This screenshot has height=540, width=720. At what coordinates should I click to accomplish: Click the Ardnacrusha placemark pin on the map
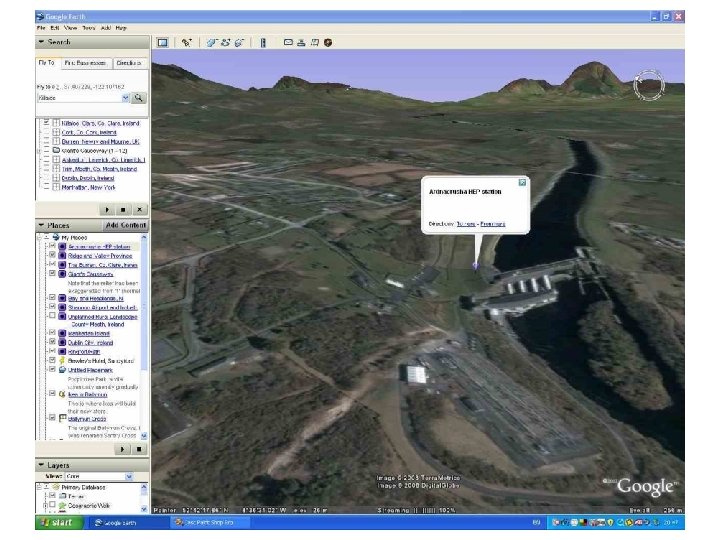click(x=475, y=265)
